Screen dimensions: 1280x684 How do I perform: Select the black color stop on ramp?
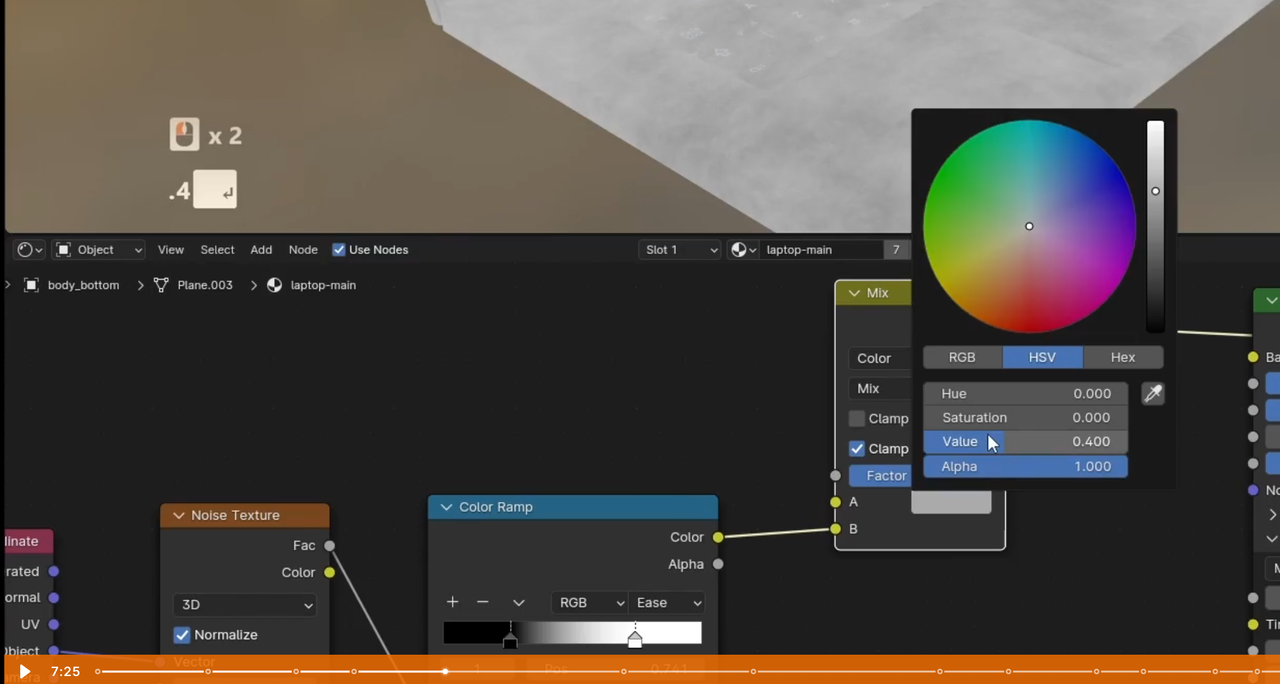(x=510, y=639)
